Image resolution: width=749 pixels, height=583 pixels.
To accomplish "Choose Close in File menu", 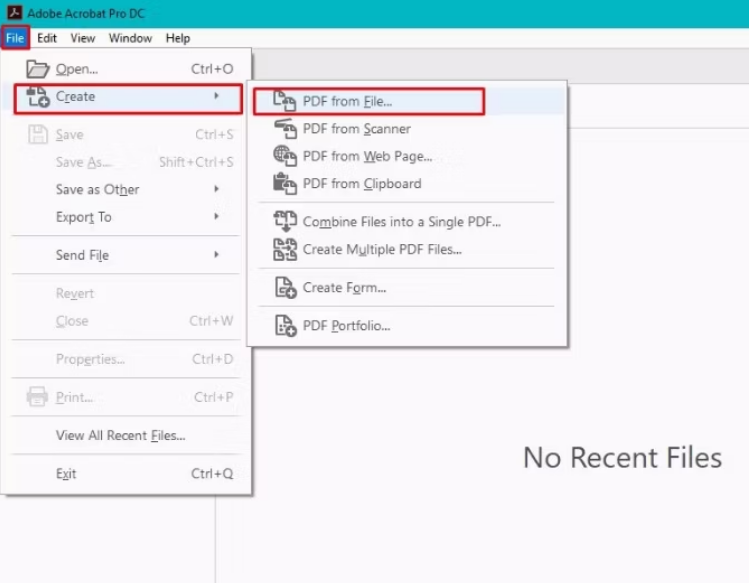I will coord(126,321).
